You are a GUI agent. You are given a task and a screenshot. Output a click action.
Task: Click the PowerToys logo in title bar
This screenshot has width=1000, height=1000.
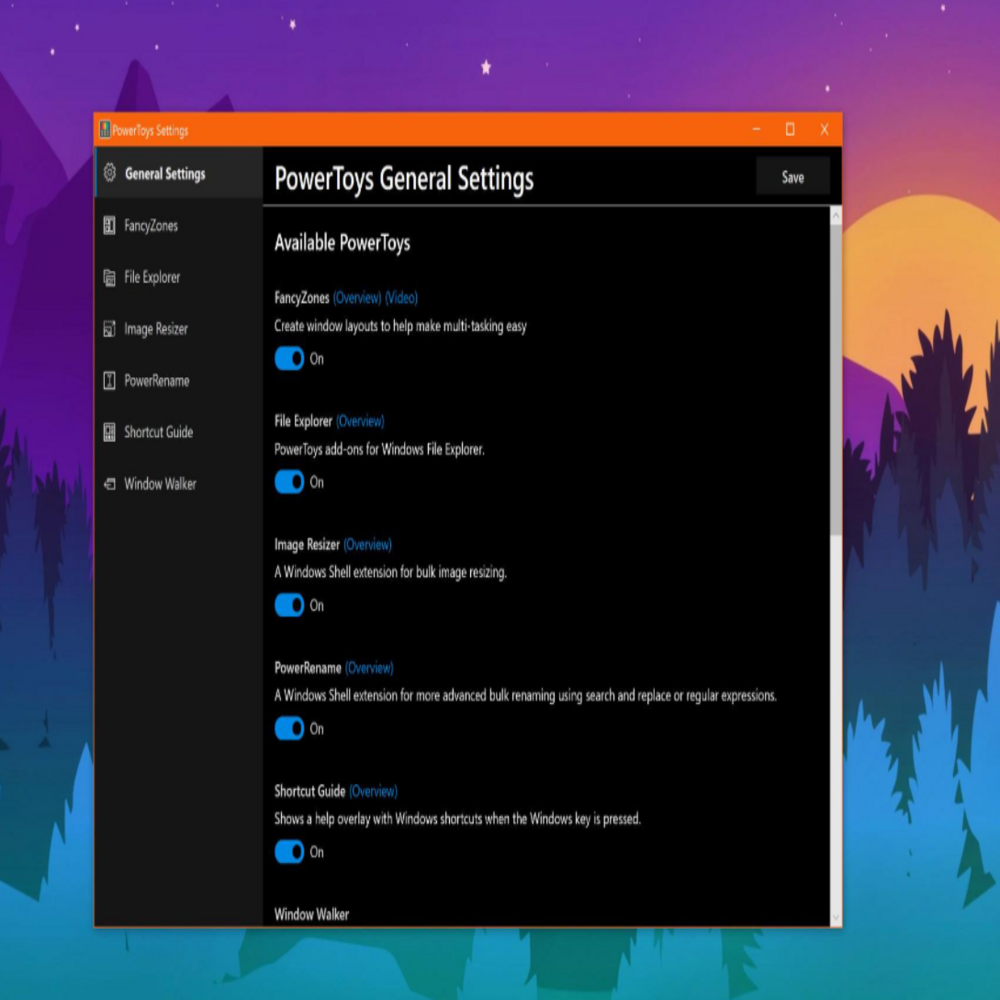click(x=105, y=129)
